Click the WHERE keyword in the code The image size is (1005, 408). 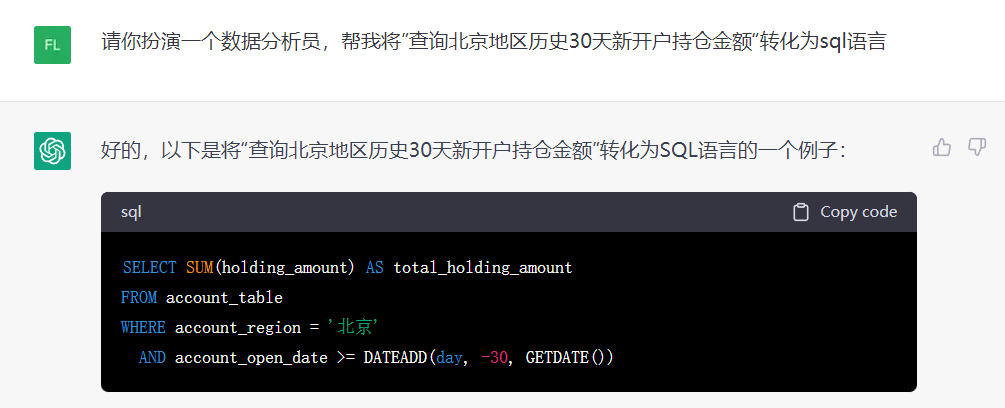click(143, 328)
